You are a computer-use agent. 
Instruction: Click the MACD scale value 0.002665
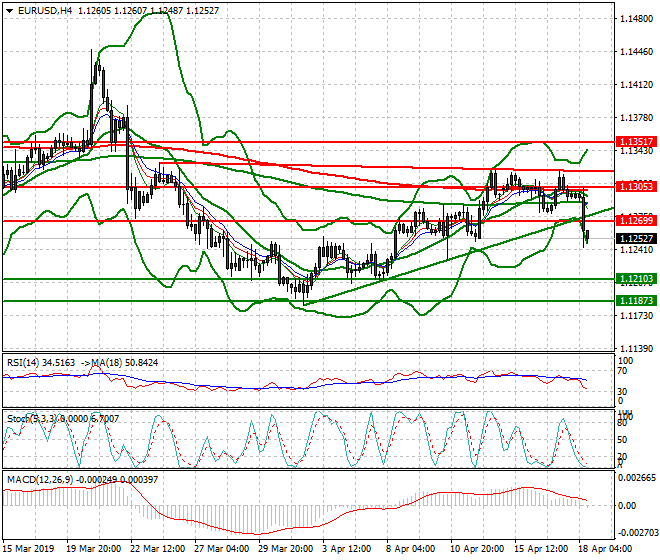pos(637,477)
